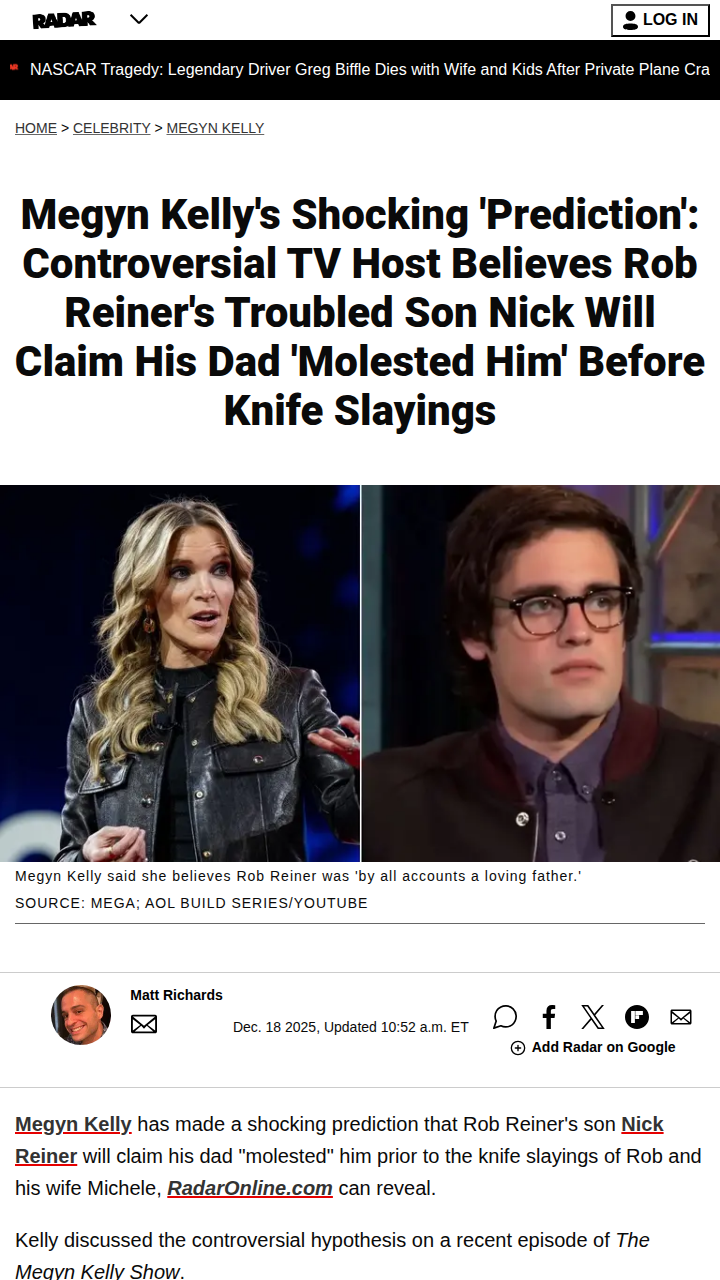Share article on Facebook icon

click(x=549, y=1017)
